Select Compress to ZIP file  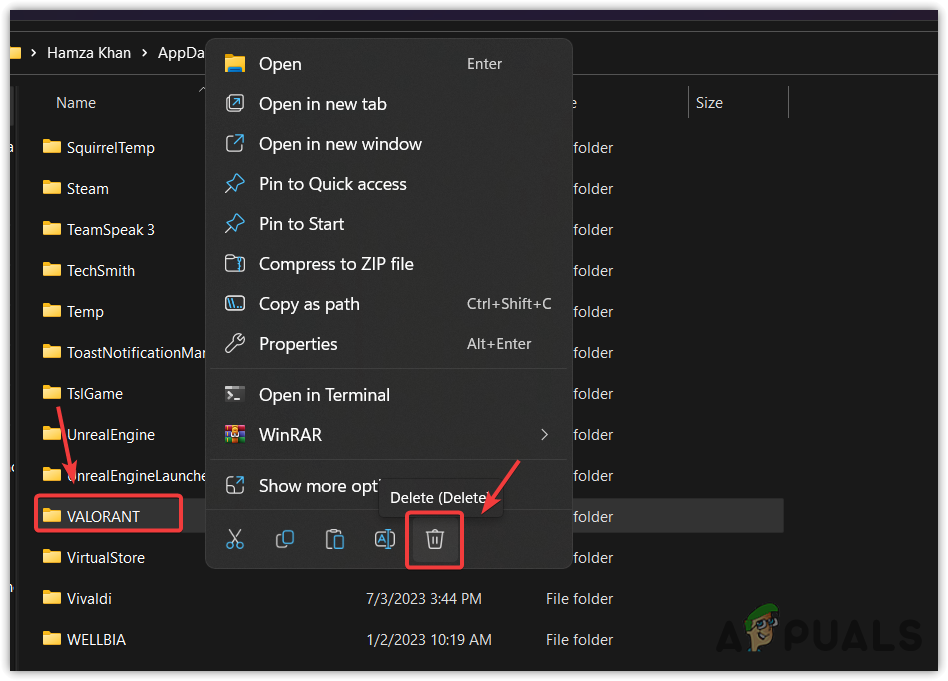[x=336, y=264]
